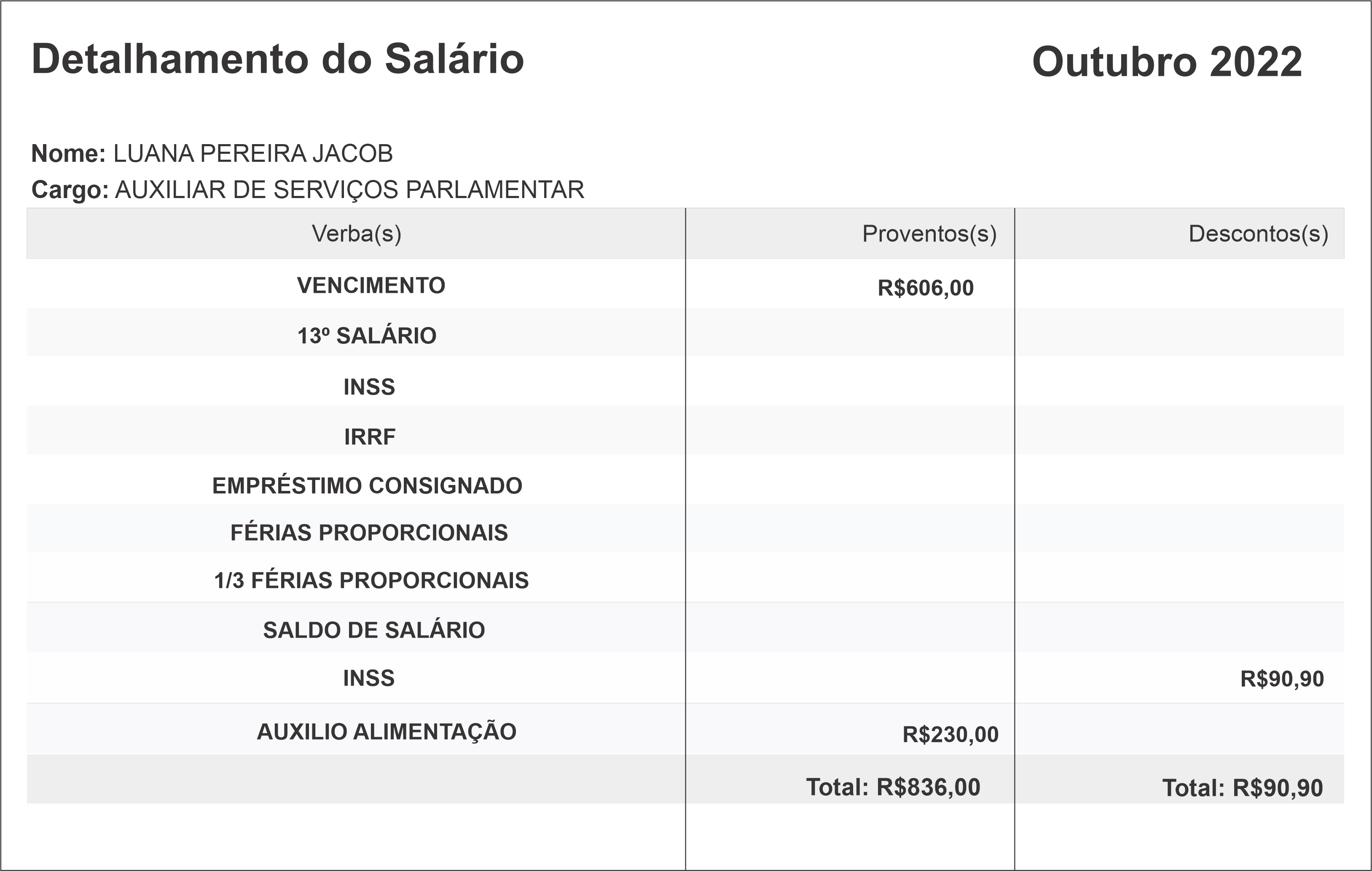Image resolution: width=1372 pixels, height=871 pixels.
Task: Click the "Descontos(s)" column header
Action: tap(1258, 233)
